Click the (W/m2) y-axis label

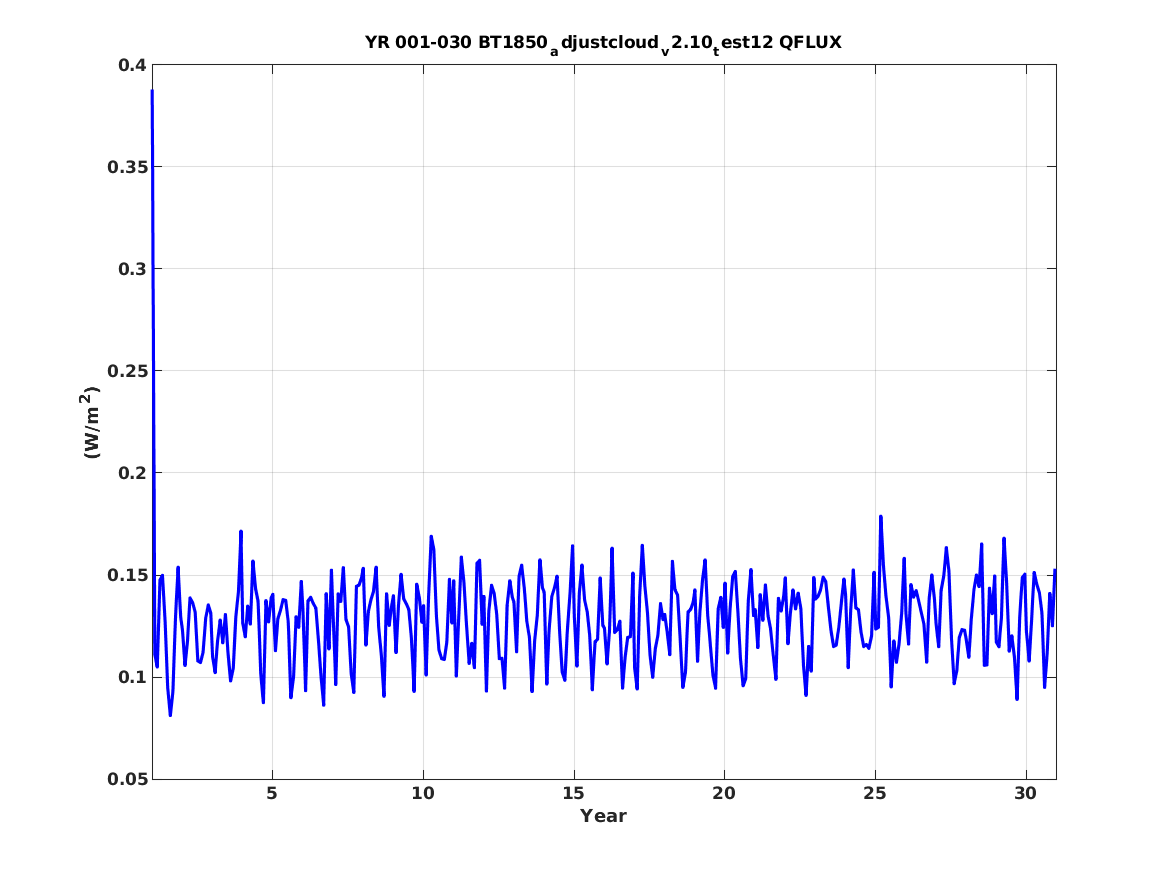(90, 422)
